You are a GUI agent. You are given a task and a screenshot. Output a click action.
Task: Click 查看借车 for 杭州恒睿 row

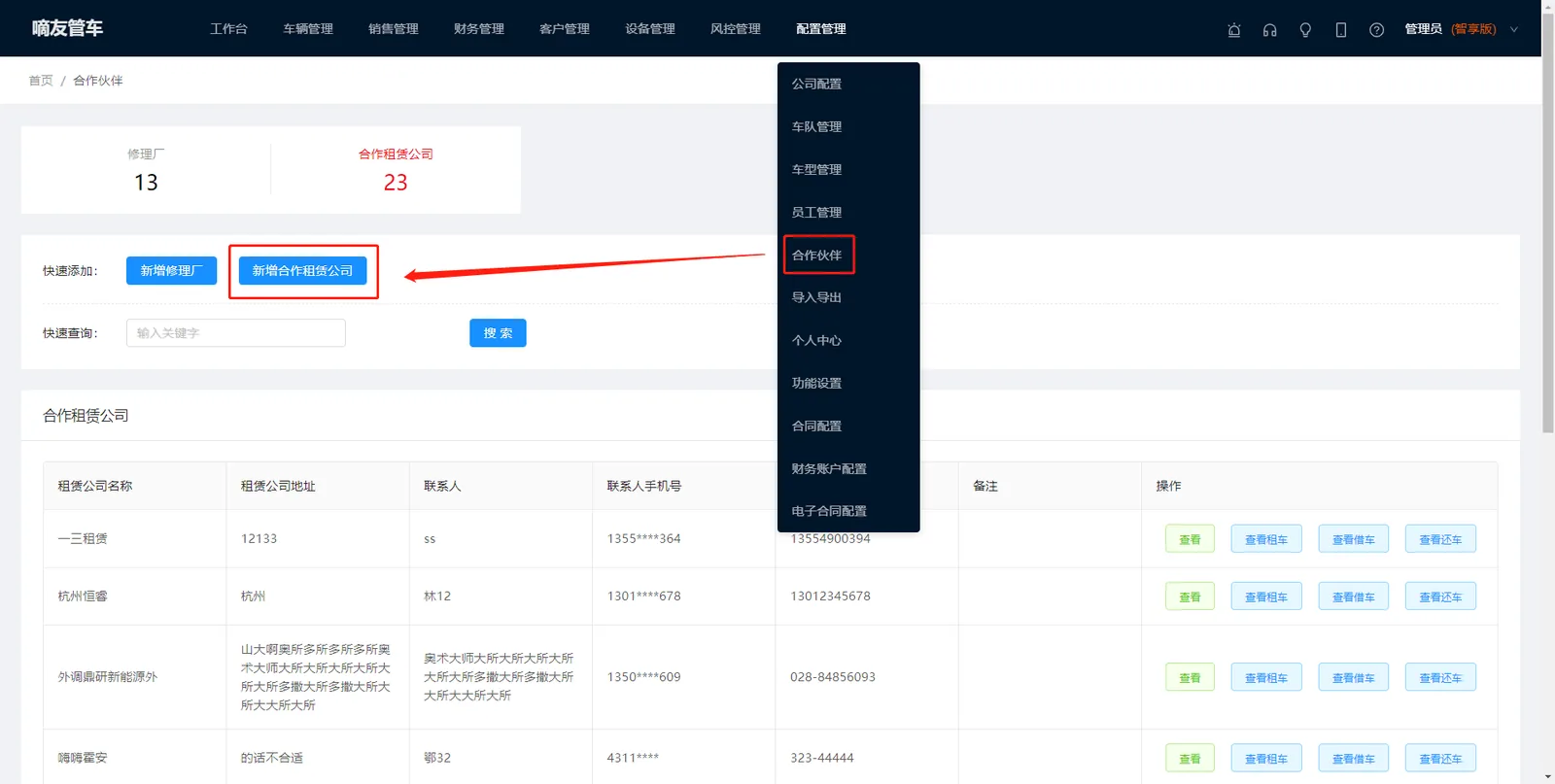pyautogui.click(x=1354, y=597)
